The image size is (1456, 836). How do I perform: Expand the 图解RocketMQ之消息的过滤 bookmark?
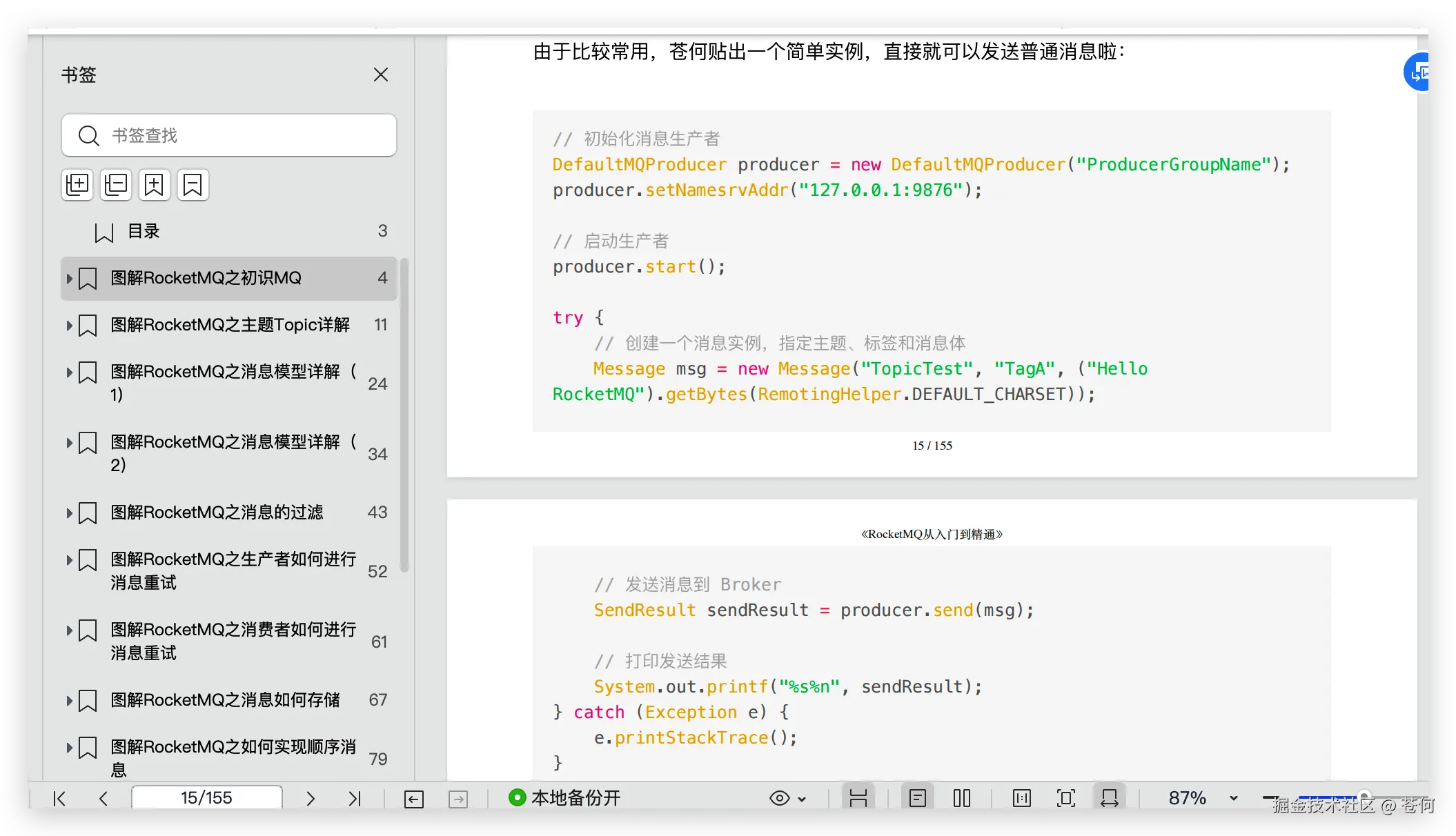point(70,513)
